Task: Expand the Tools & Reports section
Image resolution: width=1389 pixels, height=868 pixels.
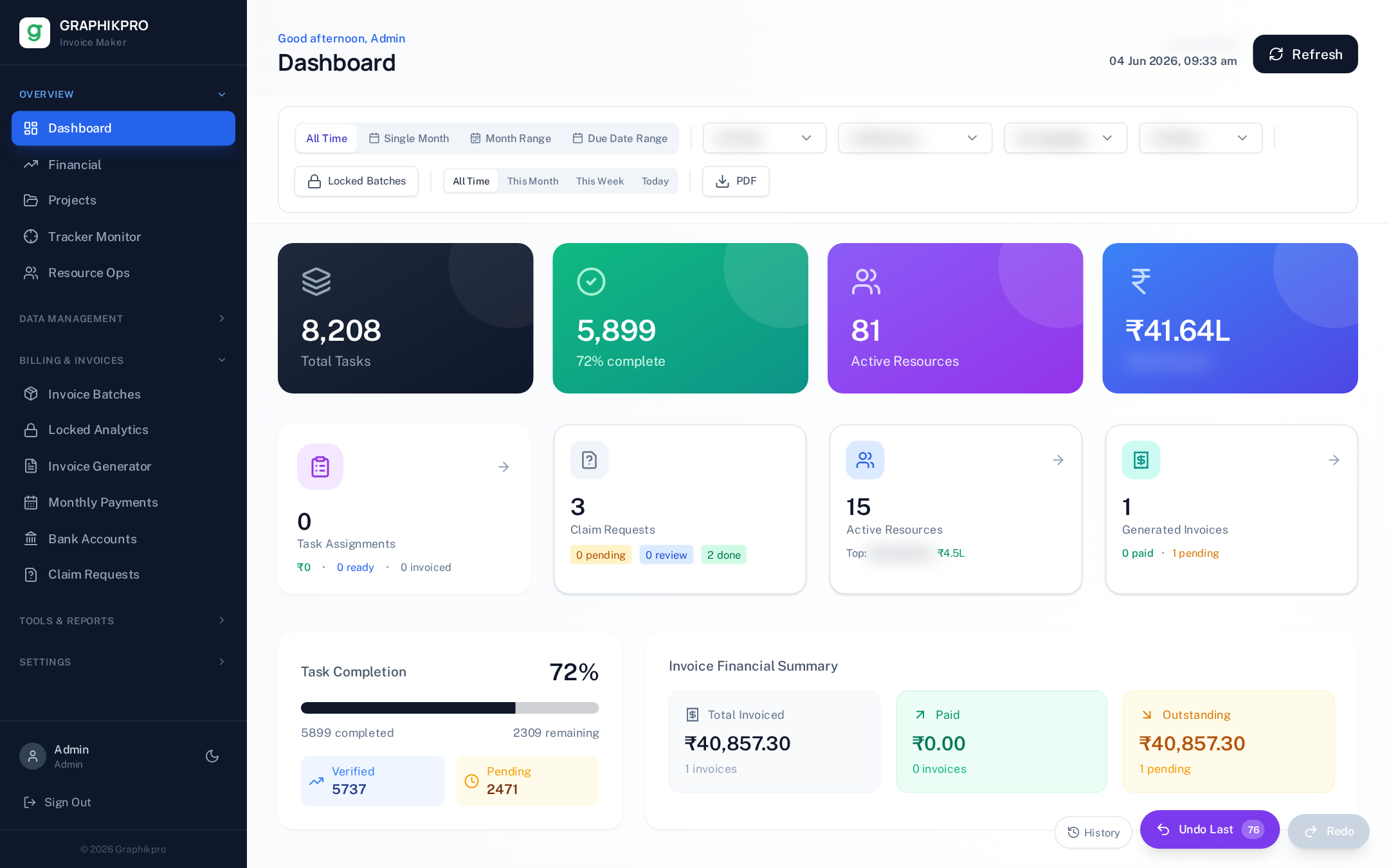Action: click(123, 621)
